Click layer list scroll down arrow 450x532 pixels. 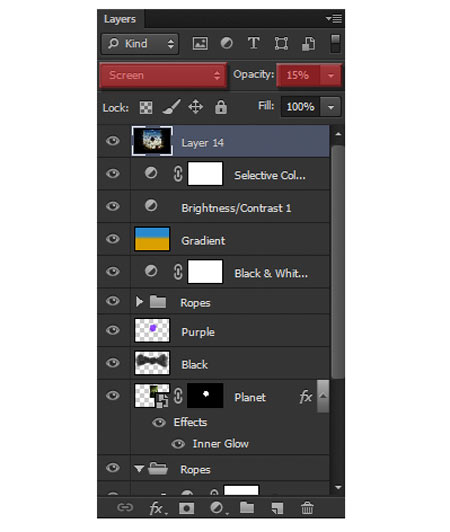338,488
